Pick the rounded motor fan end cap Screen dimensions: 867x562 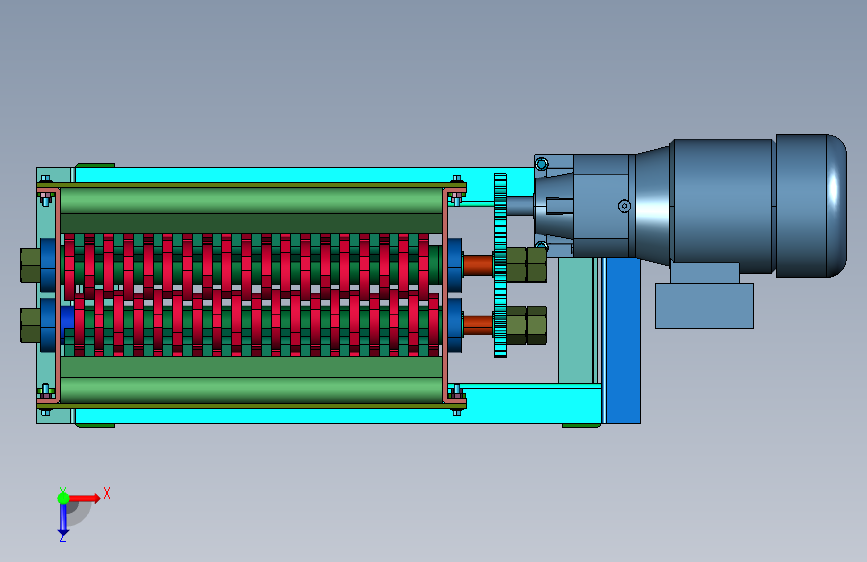[x=811, y=206]
